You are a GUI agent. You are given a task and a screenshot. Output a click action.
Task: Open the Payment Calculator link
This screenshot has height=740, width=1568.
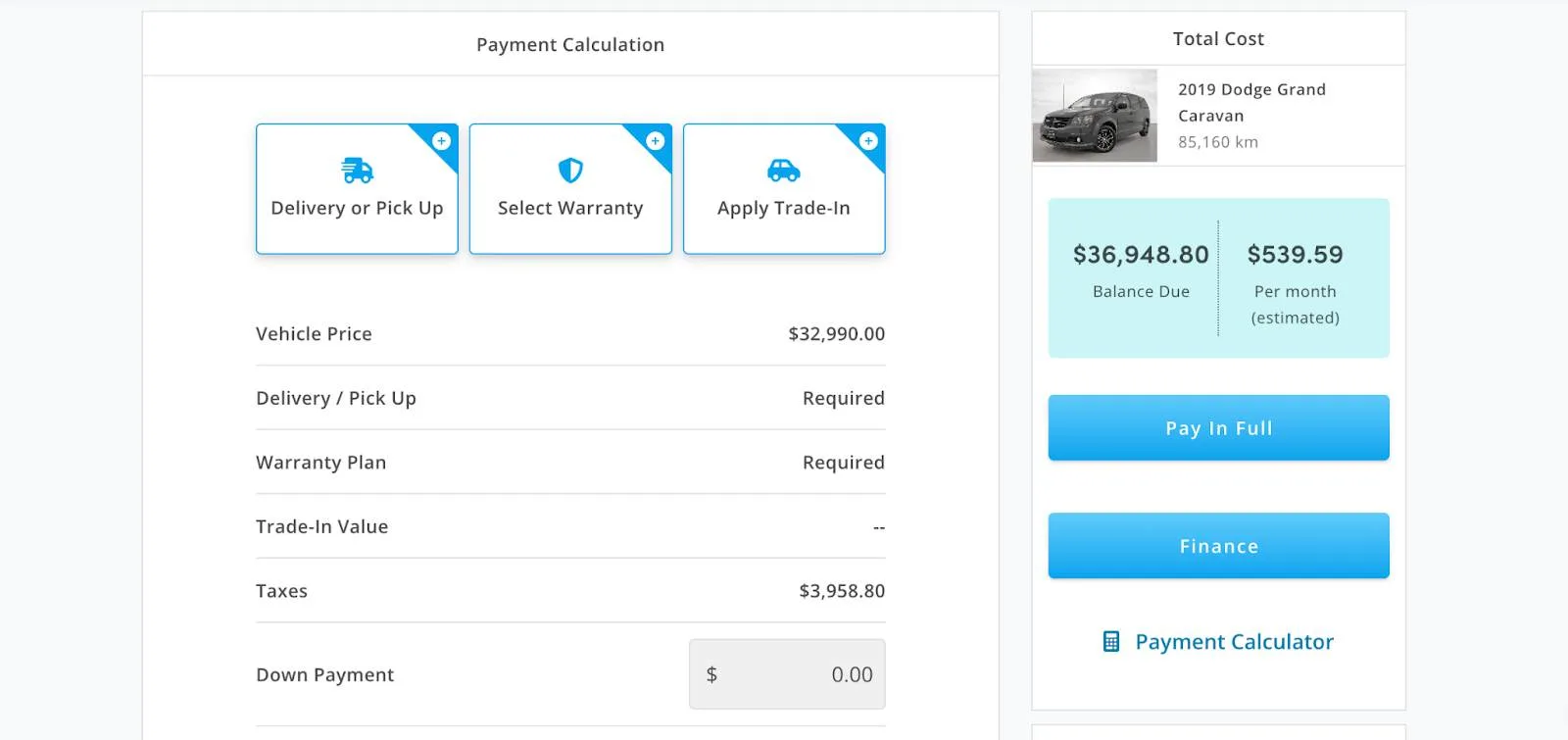1234,642
